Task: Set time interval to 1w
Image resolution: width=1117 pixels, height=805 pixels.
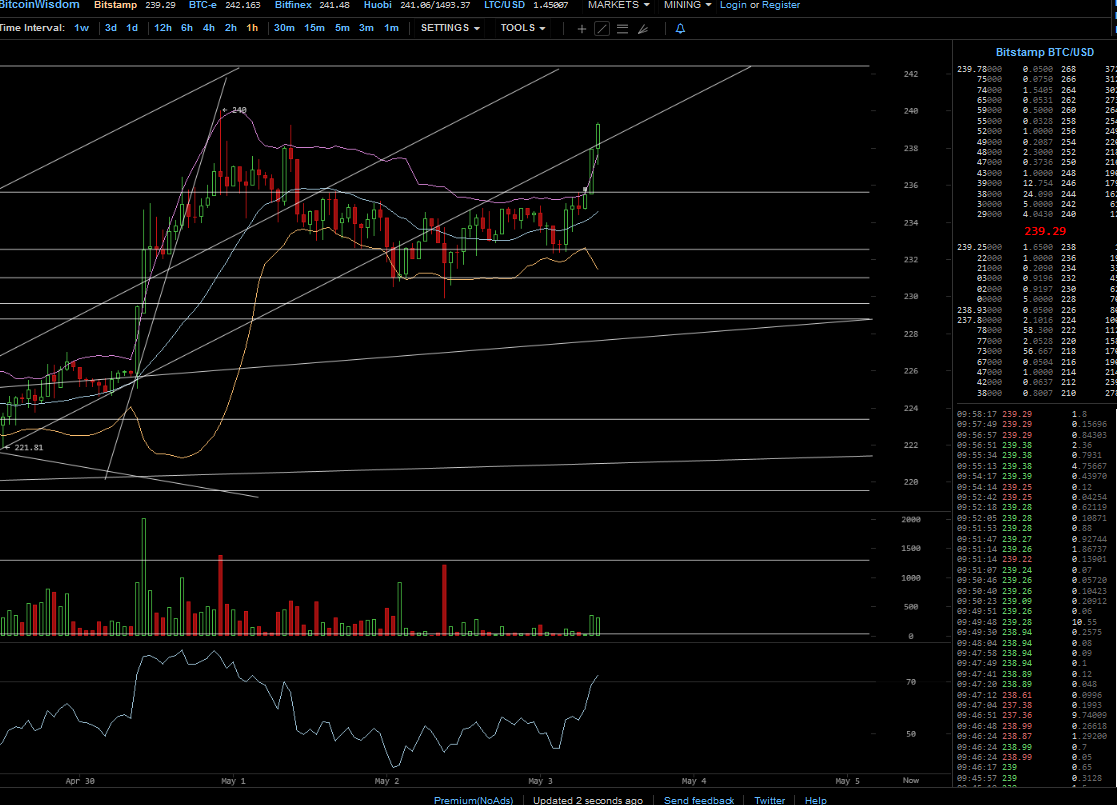Action: tap(82, 28)
